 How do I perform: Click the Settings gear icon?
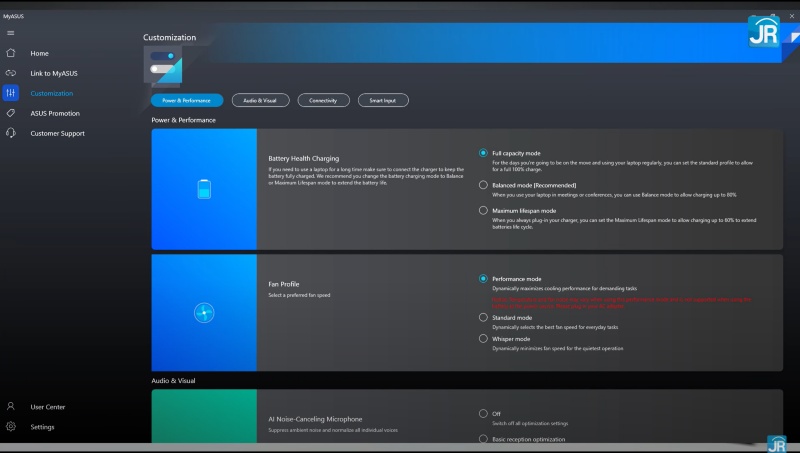coord(11,427)
